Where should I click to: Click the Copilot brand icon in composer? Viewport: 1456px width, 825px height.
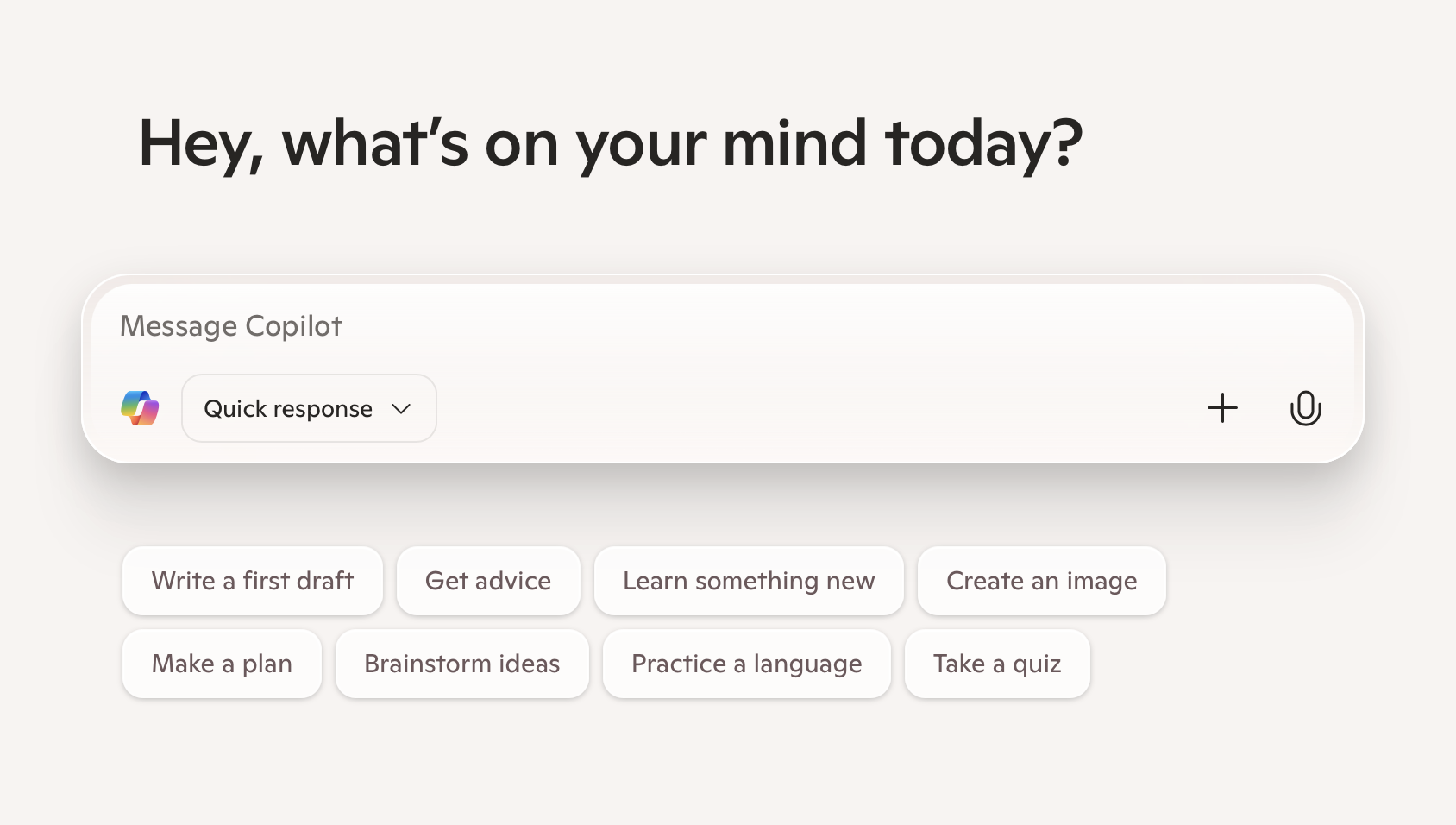(140, 408)
